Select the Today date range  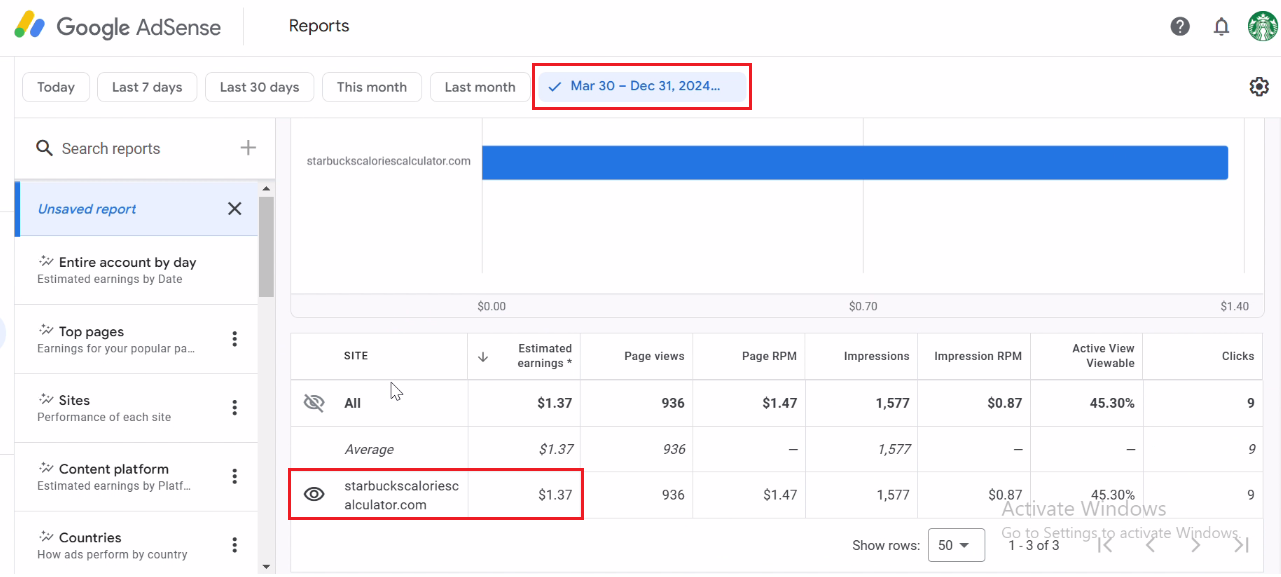point(56,87)
